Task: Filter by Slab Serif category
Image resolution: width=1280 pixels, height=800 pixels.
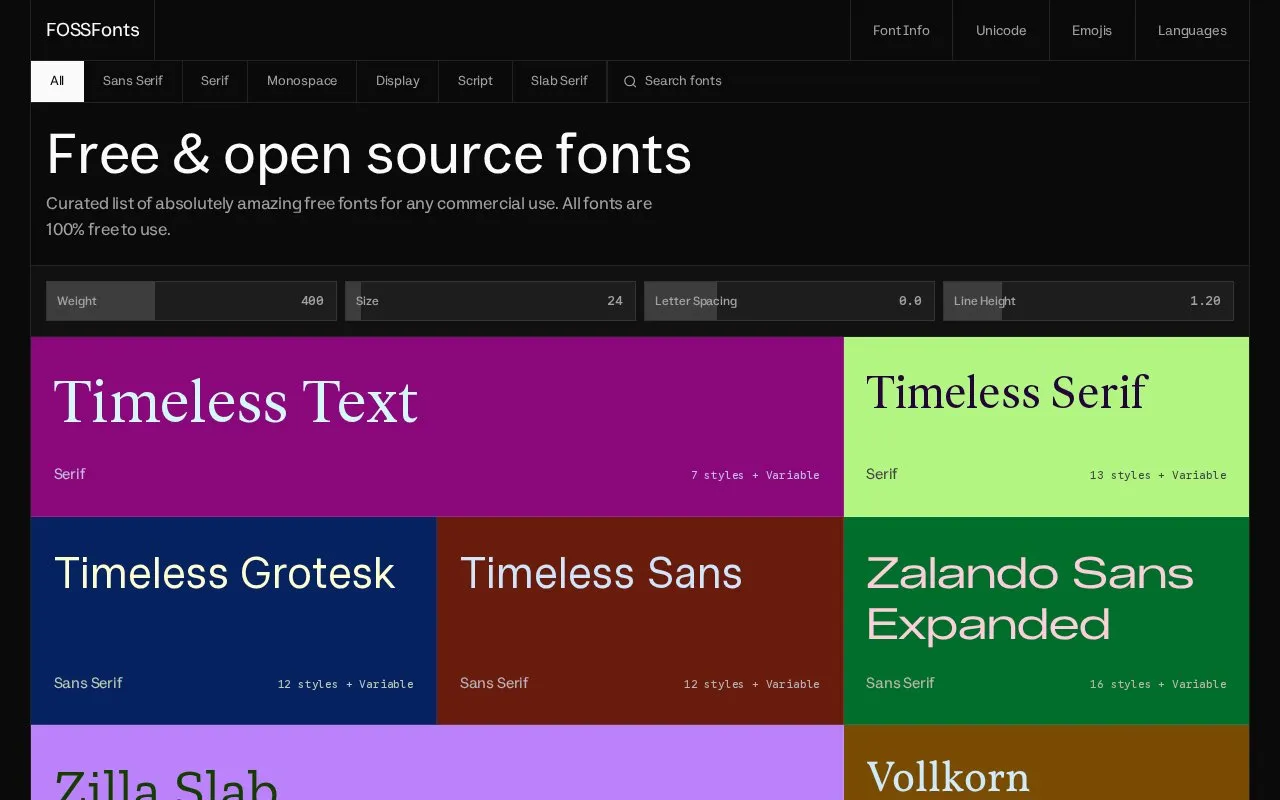Action: pyautogui.click(x=559, y=81)
